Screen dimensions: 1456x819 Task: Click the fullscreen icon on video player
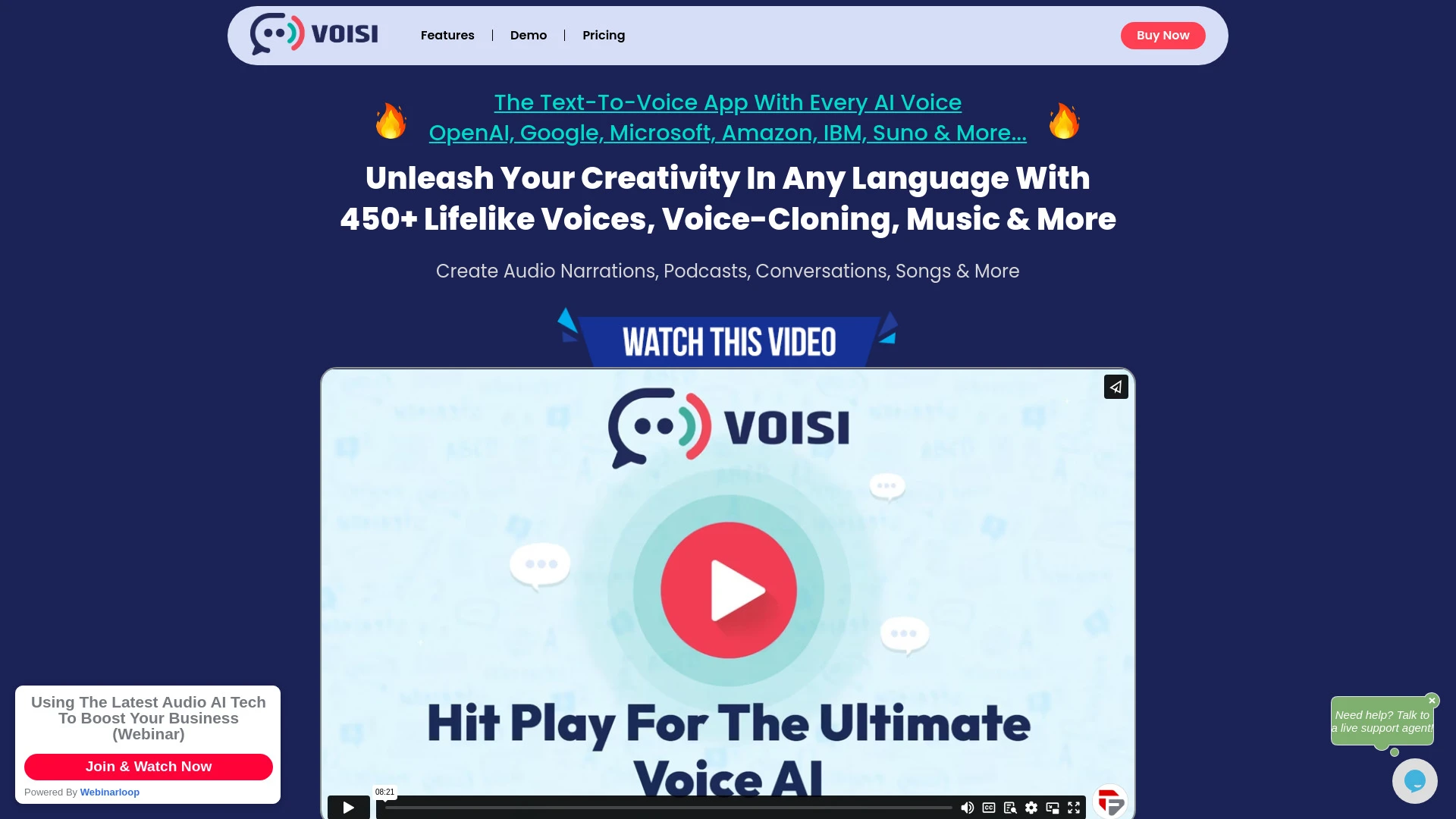point(1074,807)
